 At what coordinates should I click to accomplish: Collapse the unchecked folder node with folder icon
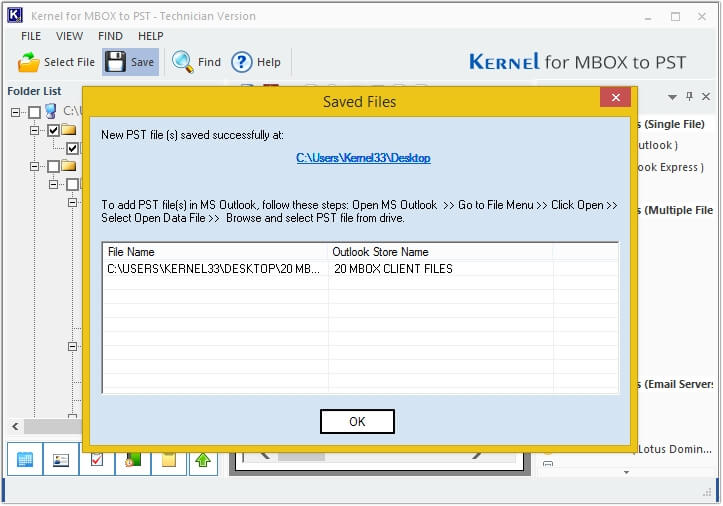click(x=35, y=166)
